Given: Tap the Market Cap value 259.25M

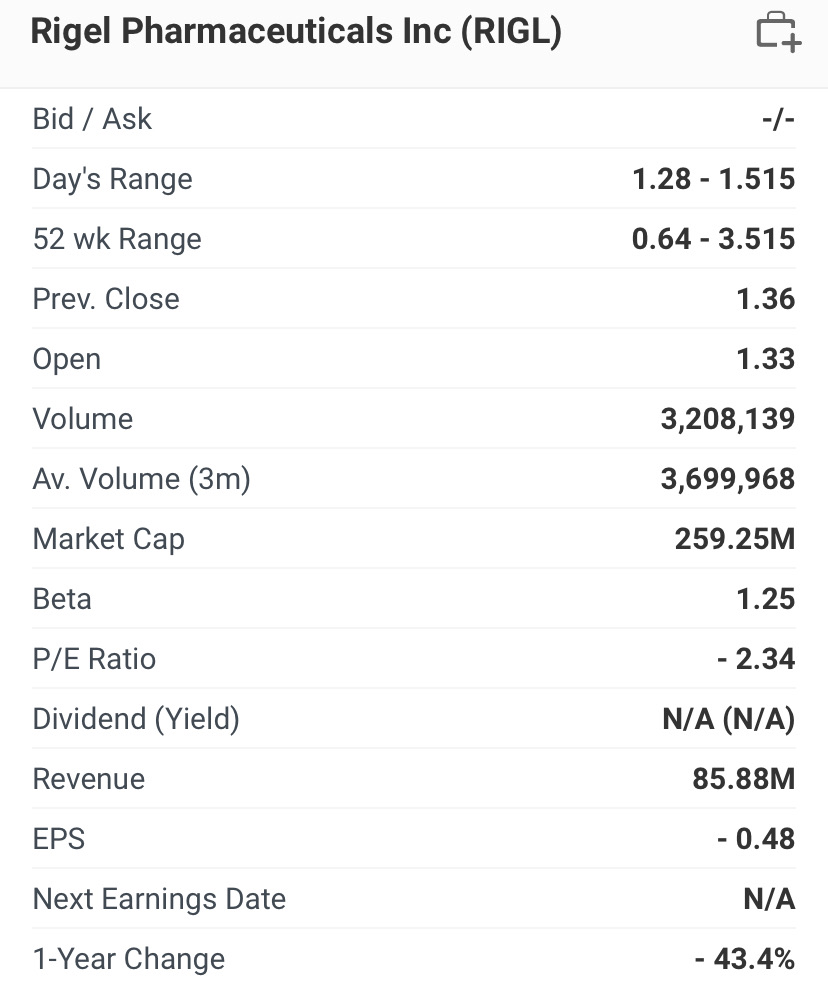Looking at the screenshot, I should pyautogui.click(x=735, y=539).
